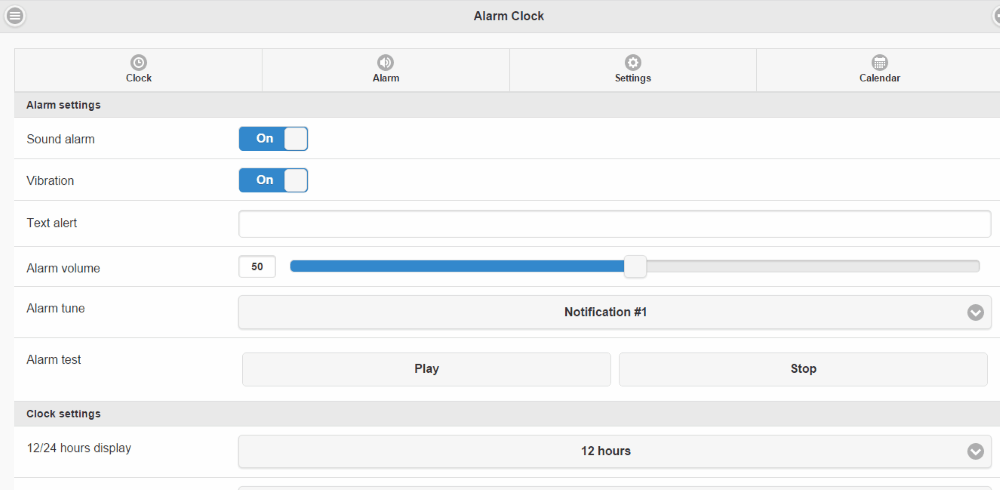1000x490 pixels.
Task: Click the unfilled part of the volume track
Action: (x=812, y=267)
